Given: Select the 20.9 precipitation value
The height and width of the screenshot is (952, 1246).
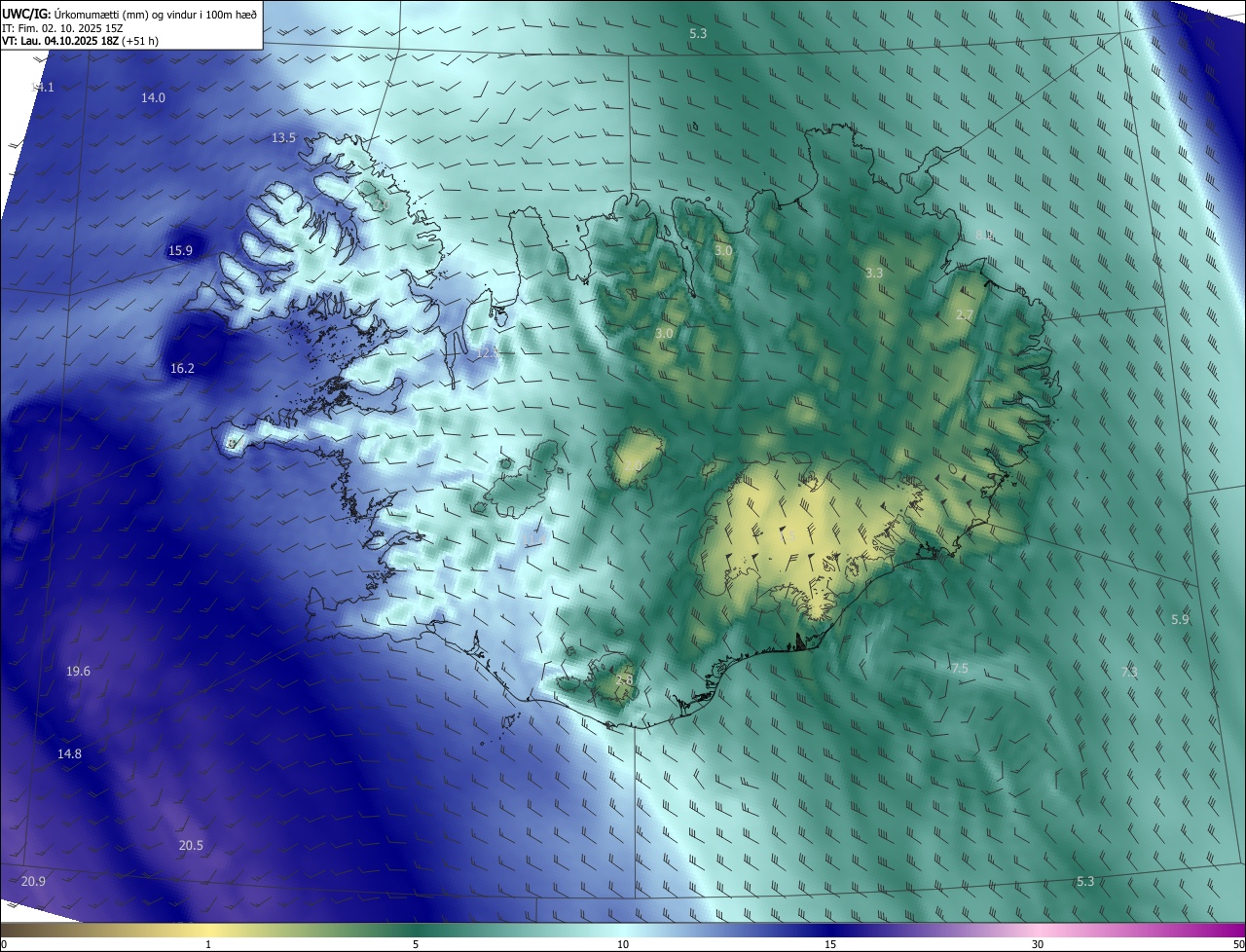Looking at the screenshot, I should (33, 882).
